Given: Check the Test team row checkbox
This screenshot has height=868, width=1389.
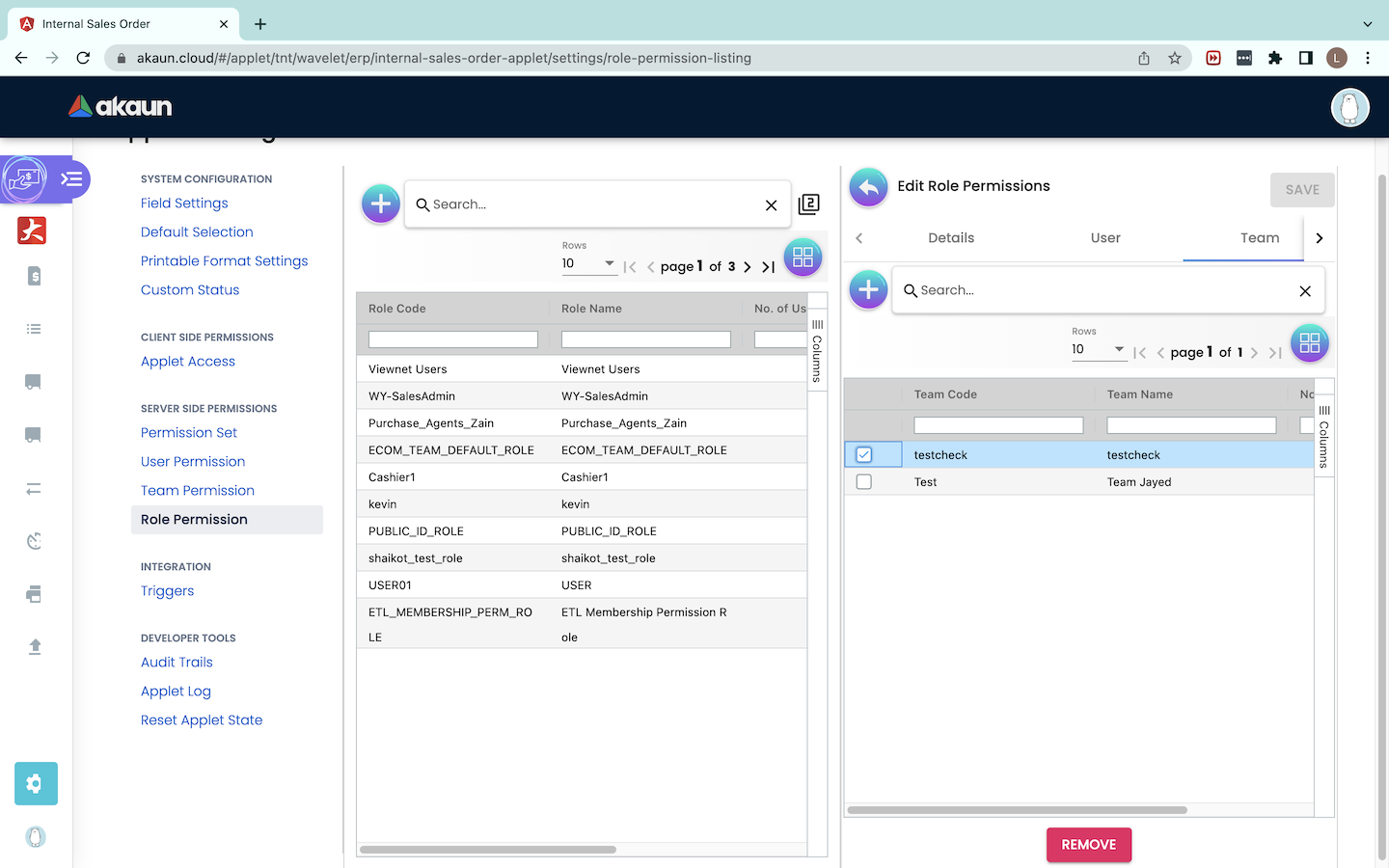Looking at the screenshot, I should pyautogui.click(x=864, y=482).
